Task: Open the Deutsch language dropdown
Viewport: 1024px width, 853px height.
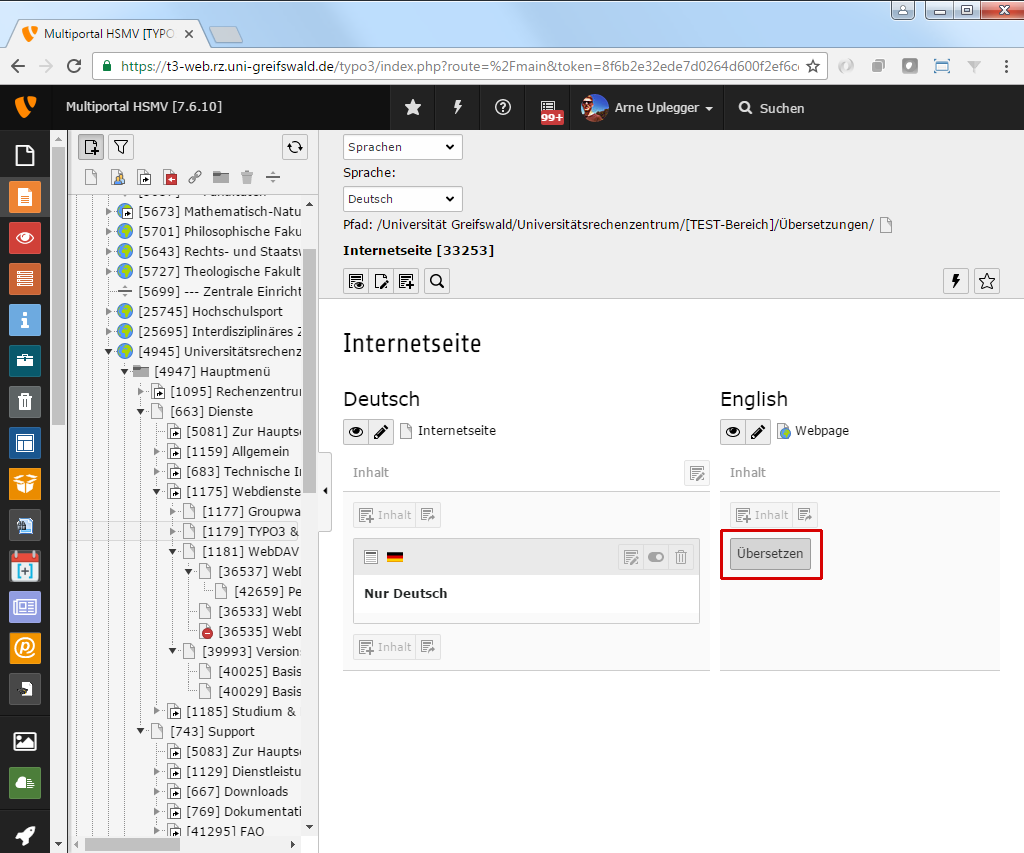Action: tap(403, 199)
